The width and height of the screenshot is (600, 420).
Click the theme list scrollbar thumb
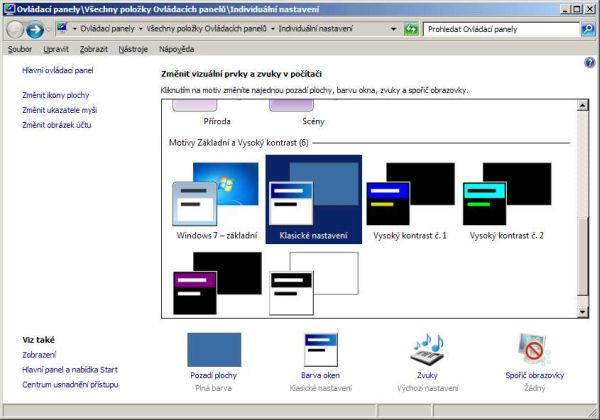pos(582,256)
